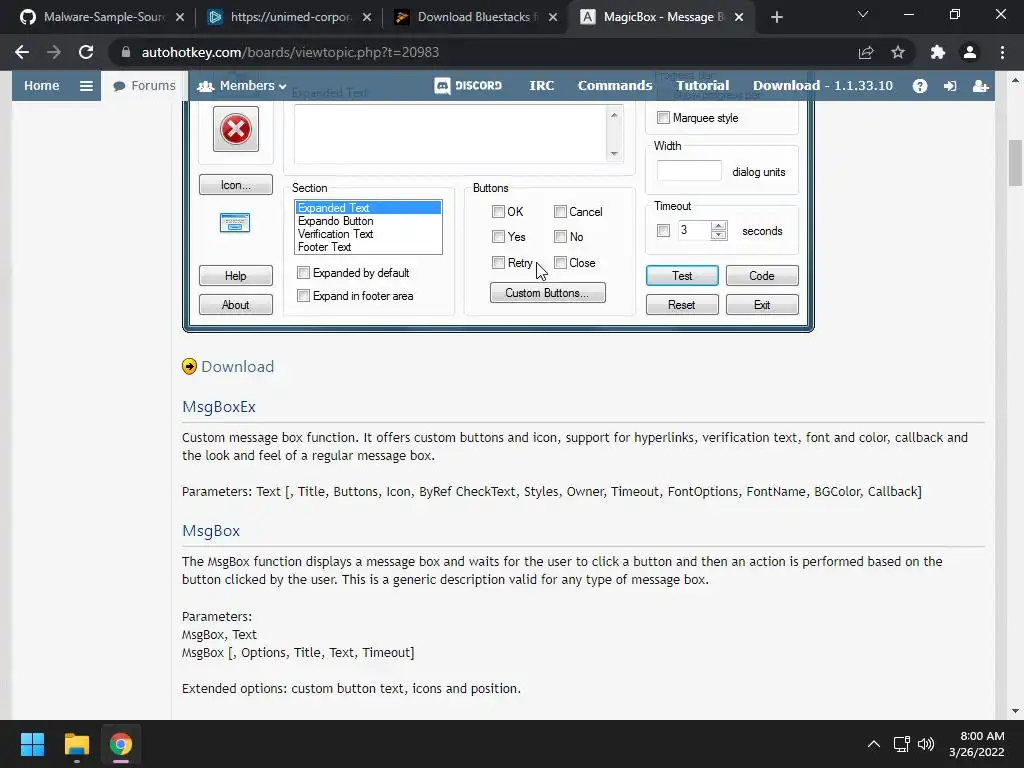
Task: Open the Chrome profile menu
Action: point(970,52)
